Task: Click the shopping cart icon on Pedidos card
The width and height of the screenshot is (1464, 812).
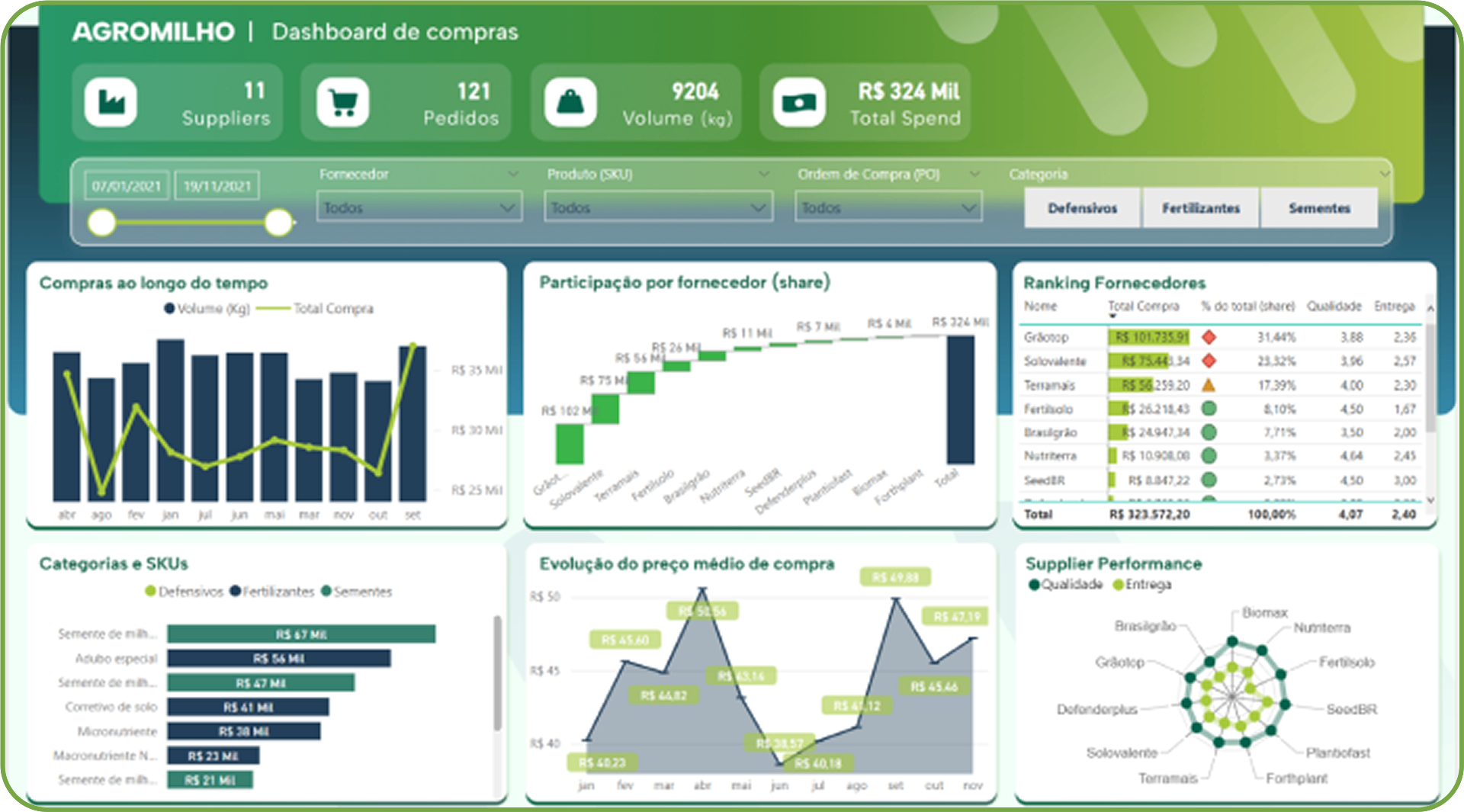Action: [342, 102]
